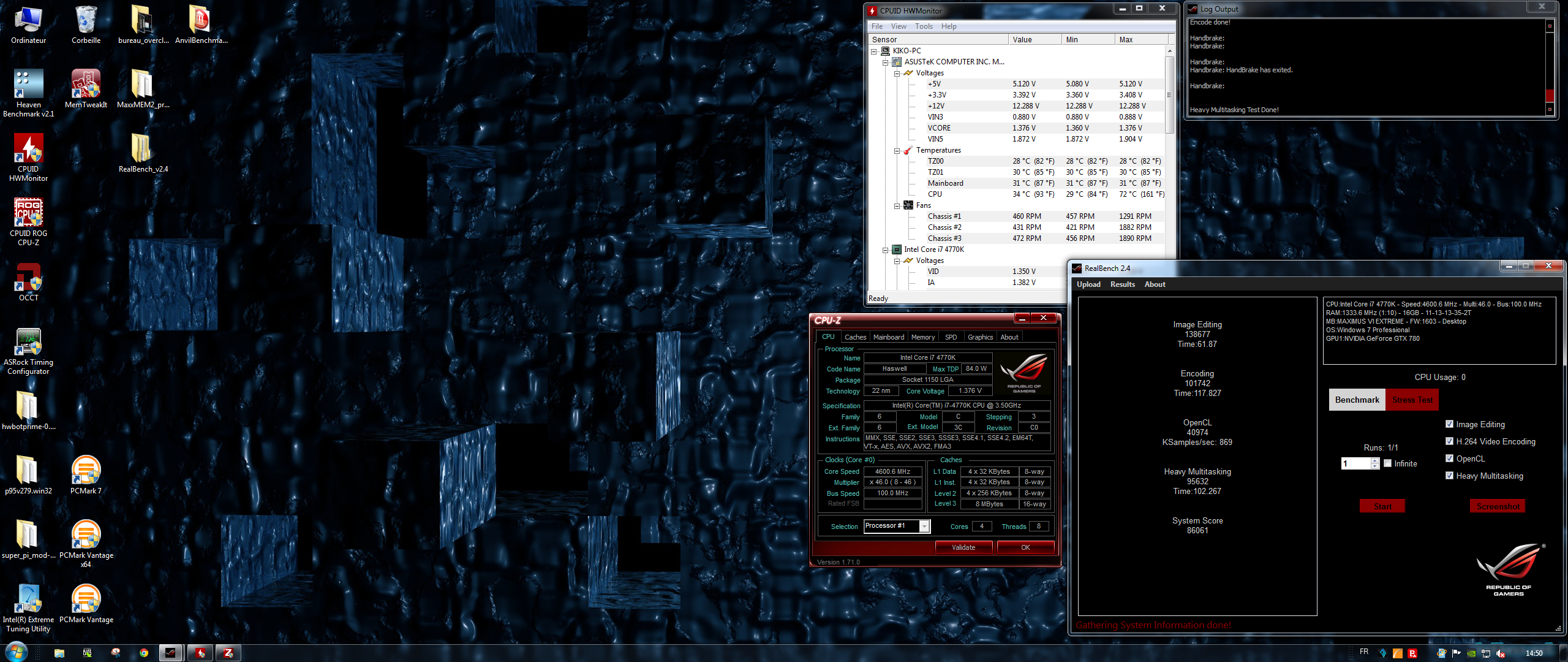Toggle the Heavy Multitasking checkbox
Screen dimensions: 1568x662
(x=1449, y=476)
